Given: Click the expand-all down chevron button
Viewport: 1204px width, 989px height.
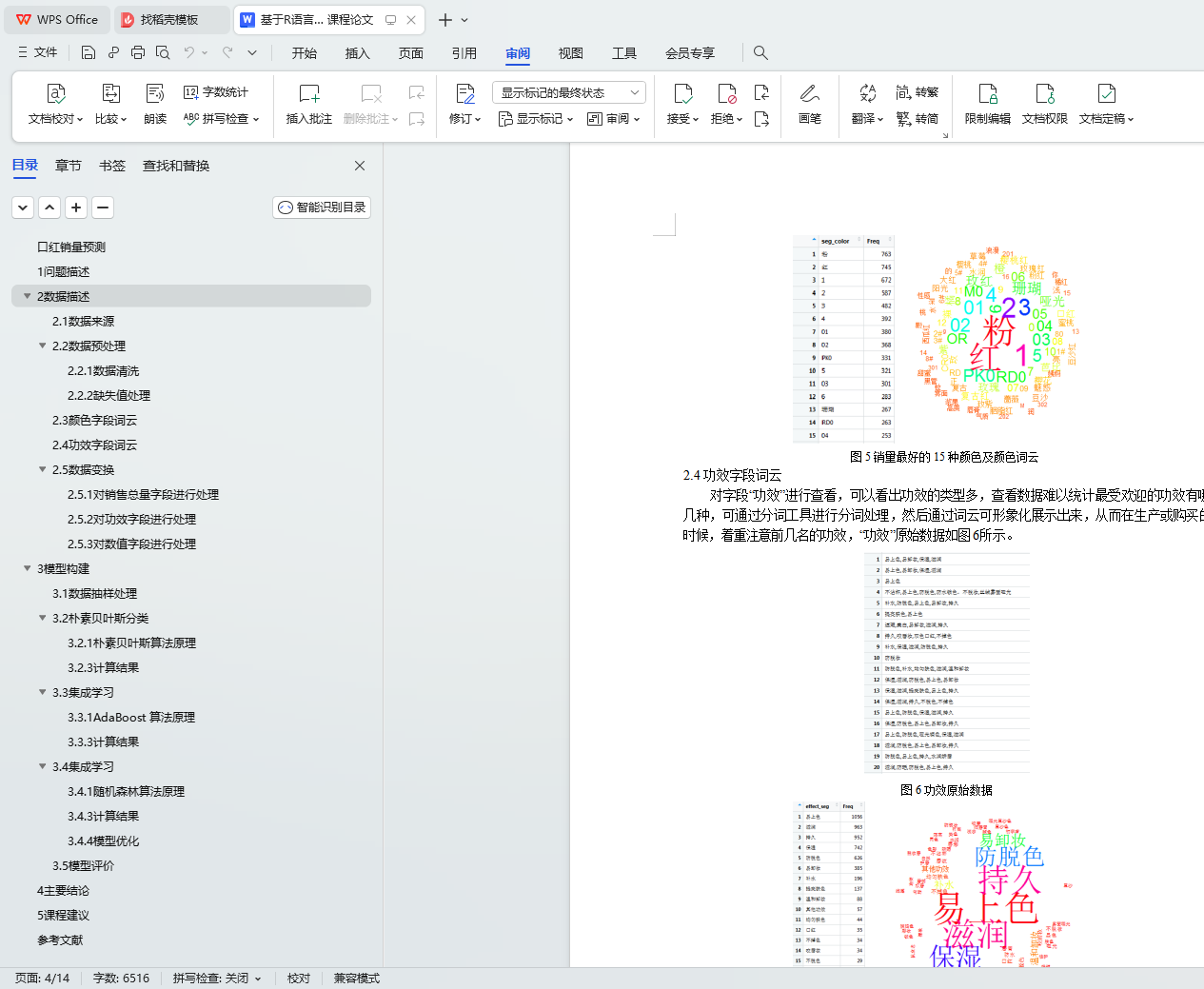Looking at the screenshot, I should point(23,208).
